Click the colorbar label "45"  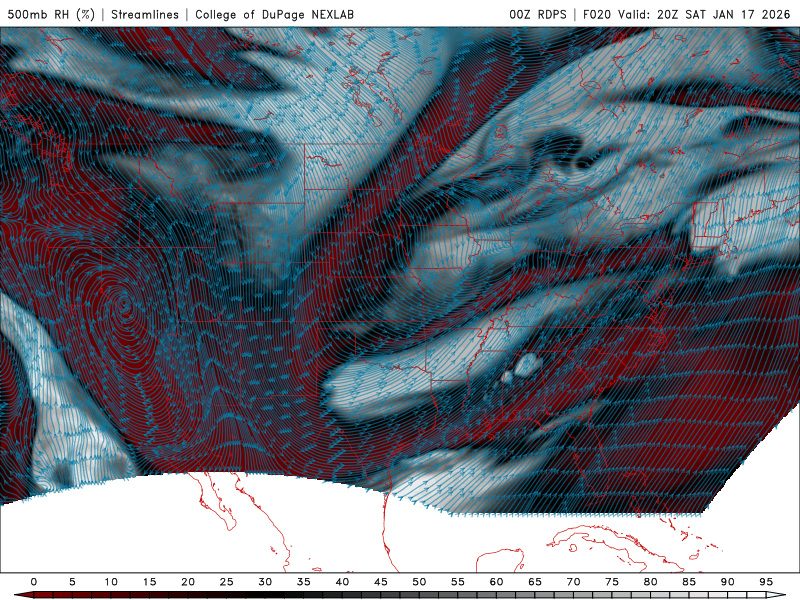[381, 582]
